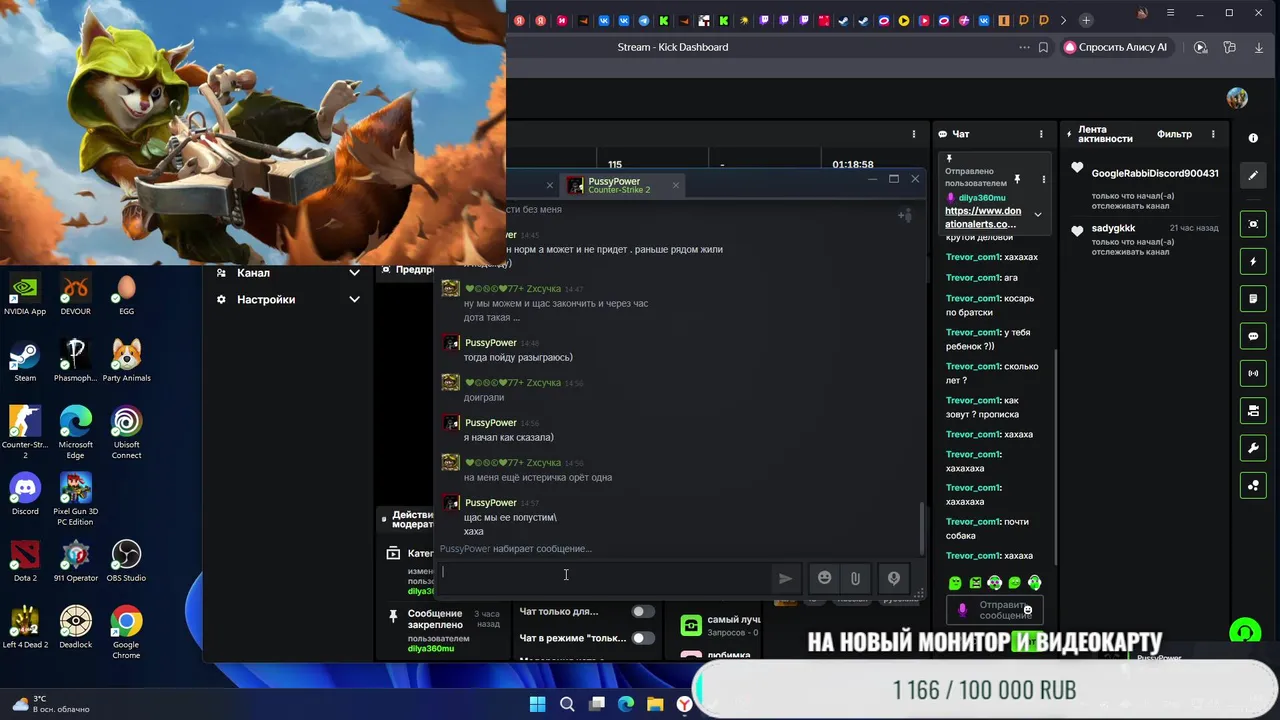Click the dilya360mu username in pinned message
Screen dimensions: 1280x720
tap(981, 198)
